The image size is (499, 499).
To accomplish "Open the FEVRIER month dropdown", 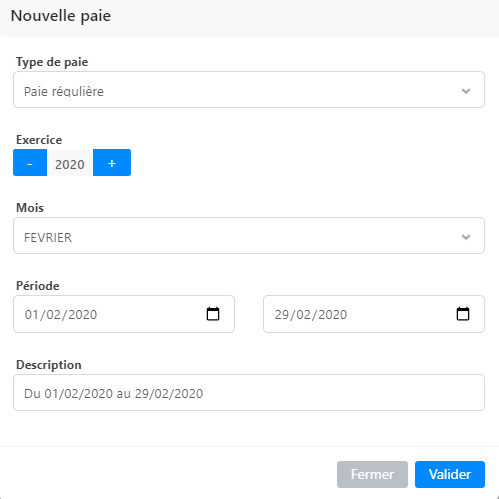I will pos(249,235).
